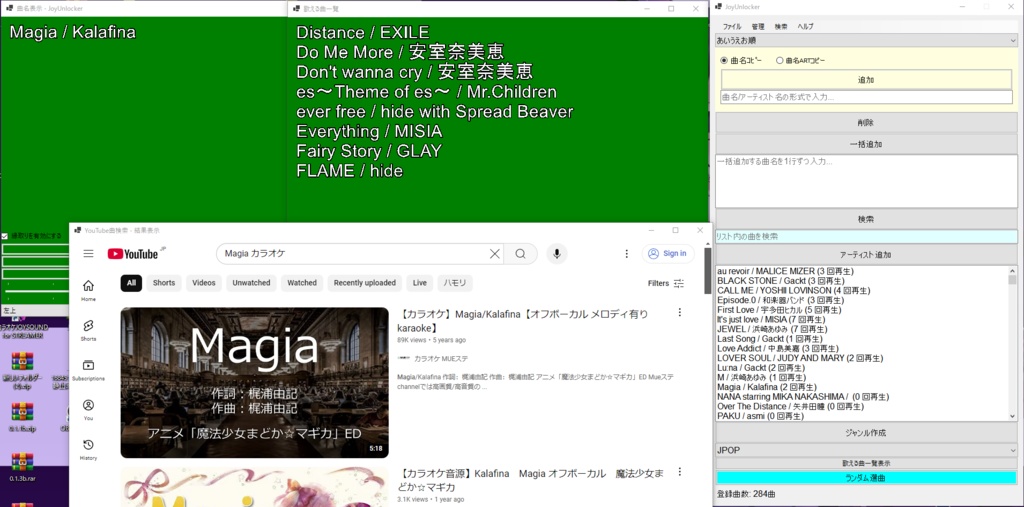Open more options for the カラオケ音源 Kalafina video
This screenshot has width=1024, height=507.
click(679, 472)
